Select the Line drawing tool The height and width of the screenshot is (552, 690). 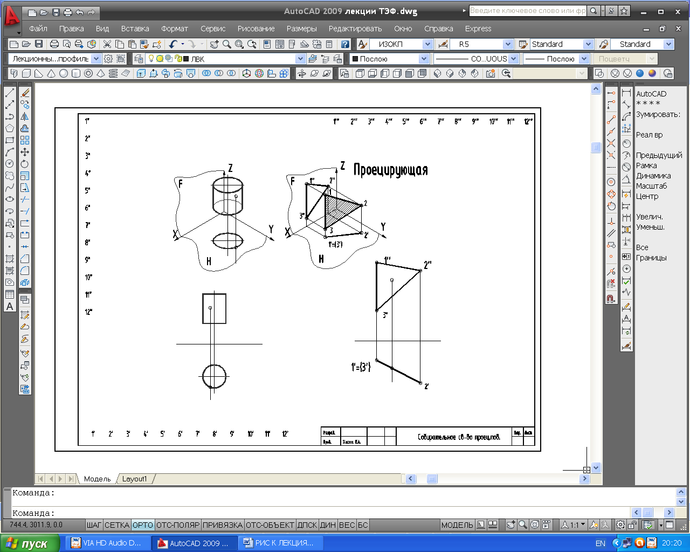click(9, 93)
